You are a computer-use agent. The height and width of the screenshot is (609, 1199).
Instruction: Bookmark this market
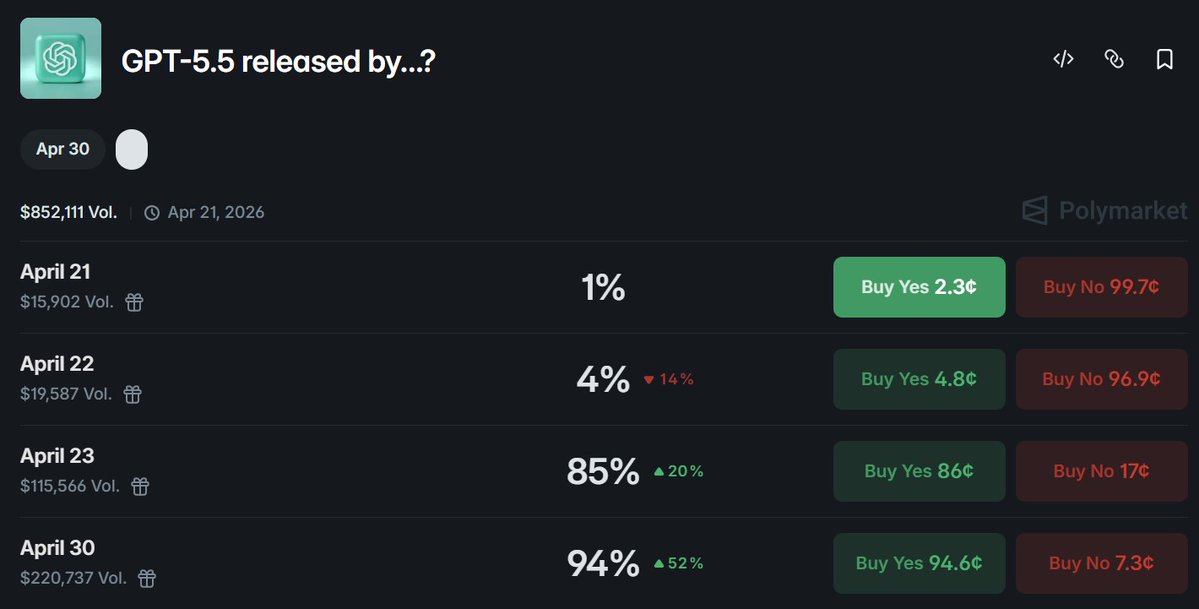[1164, 60]
